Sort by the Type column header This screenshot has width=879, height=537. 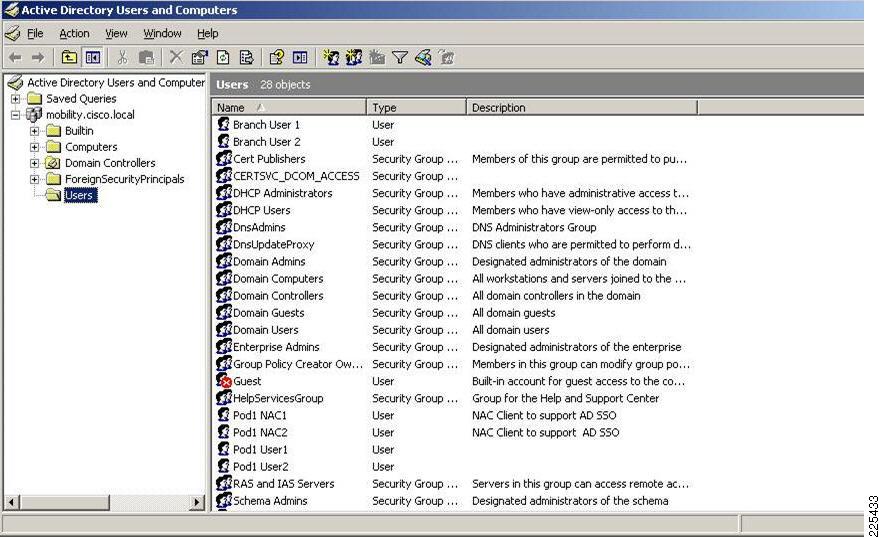point(417,108)
